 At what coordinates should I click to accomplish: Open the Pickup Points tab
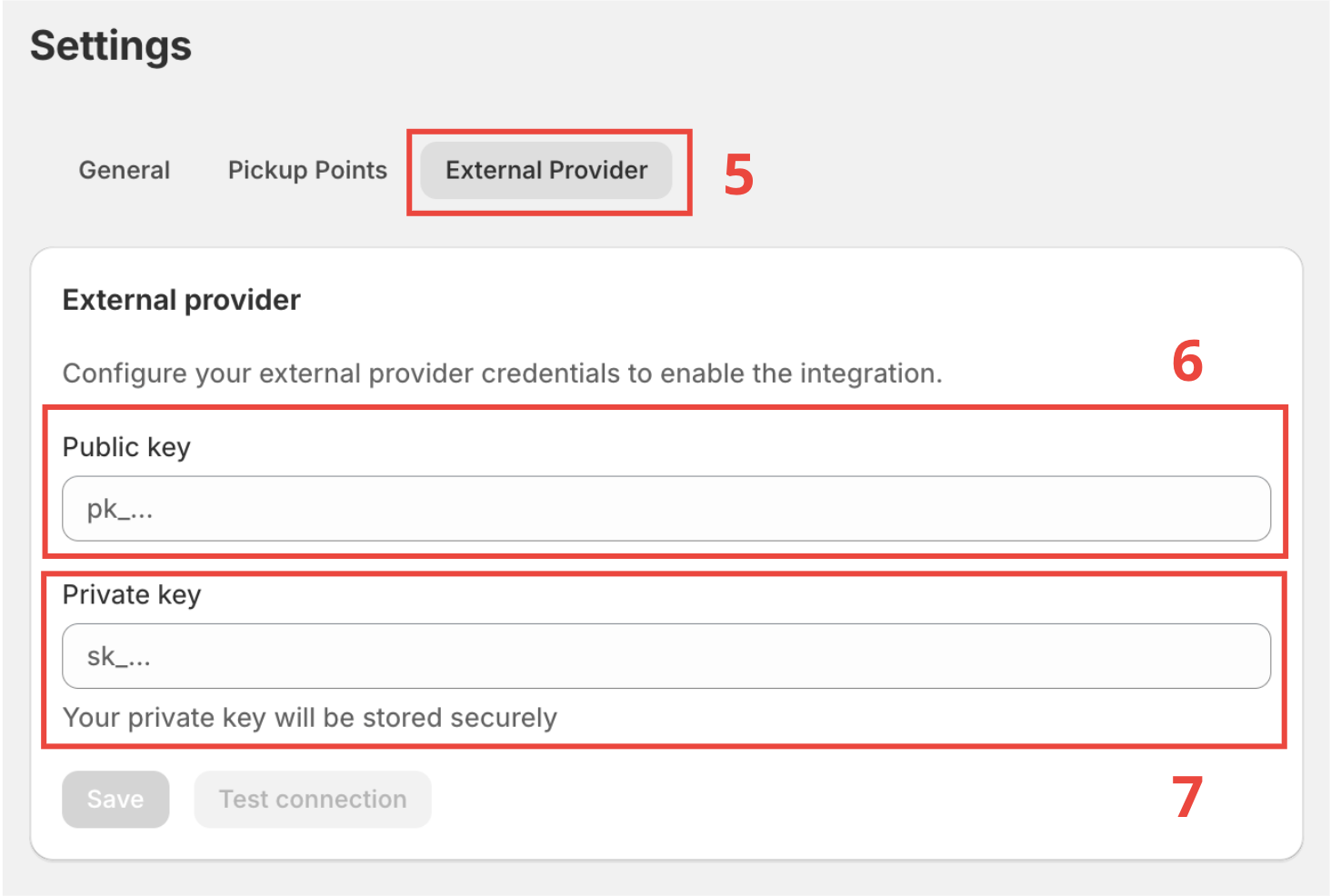(x=307, y=170)
